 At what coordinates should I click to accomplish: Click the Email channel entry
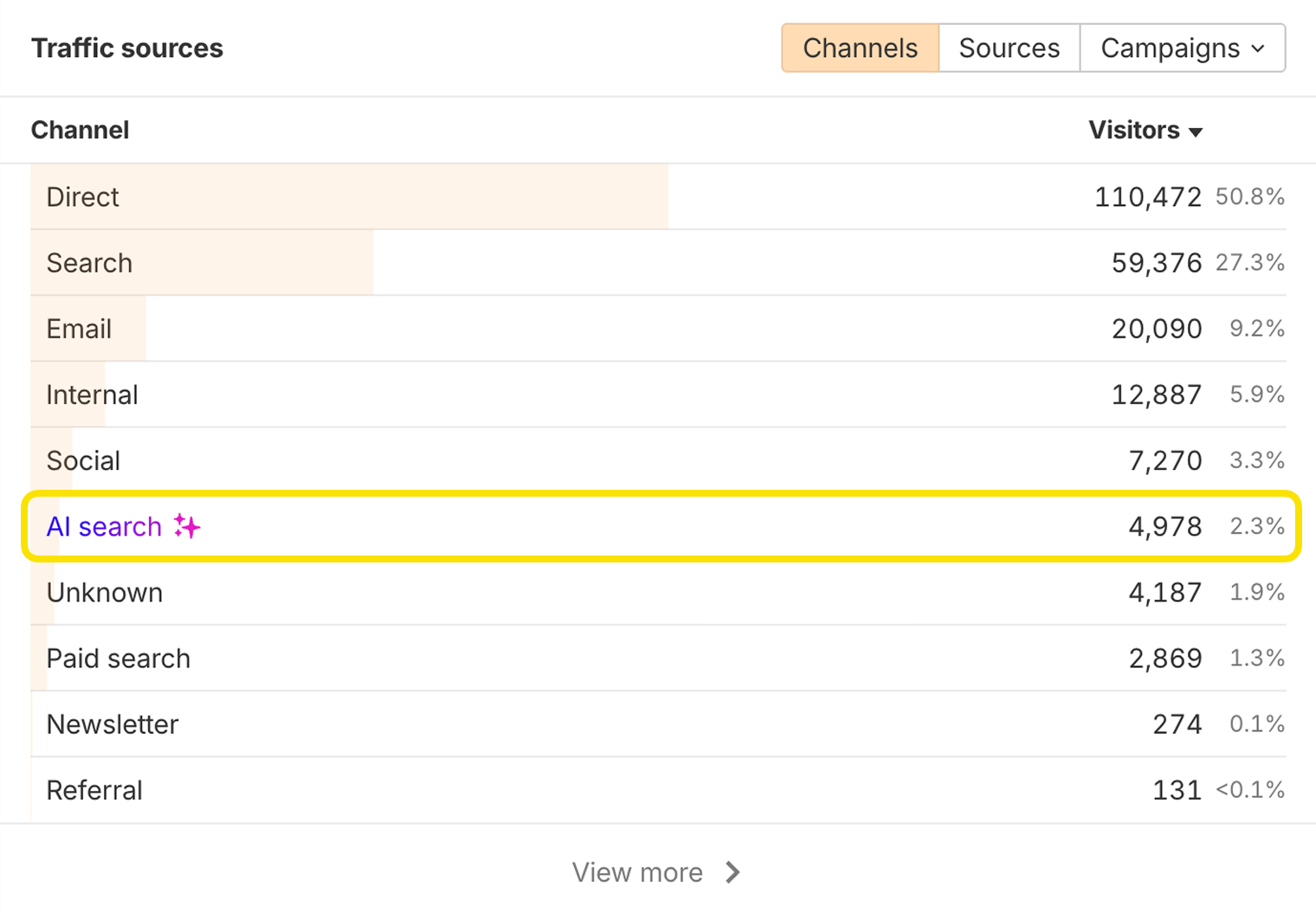coord(79,329)
